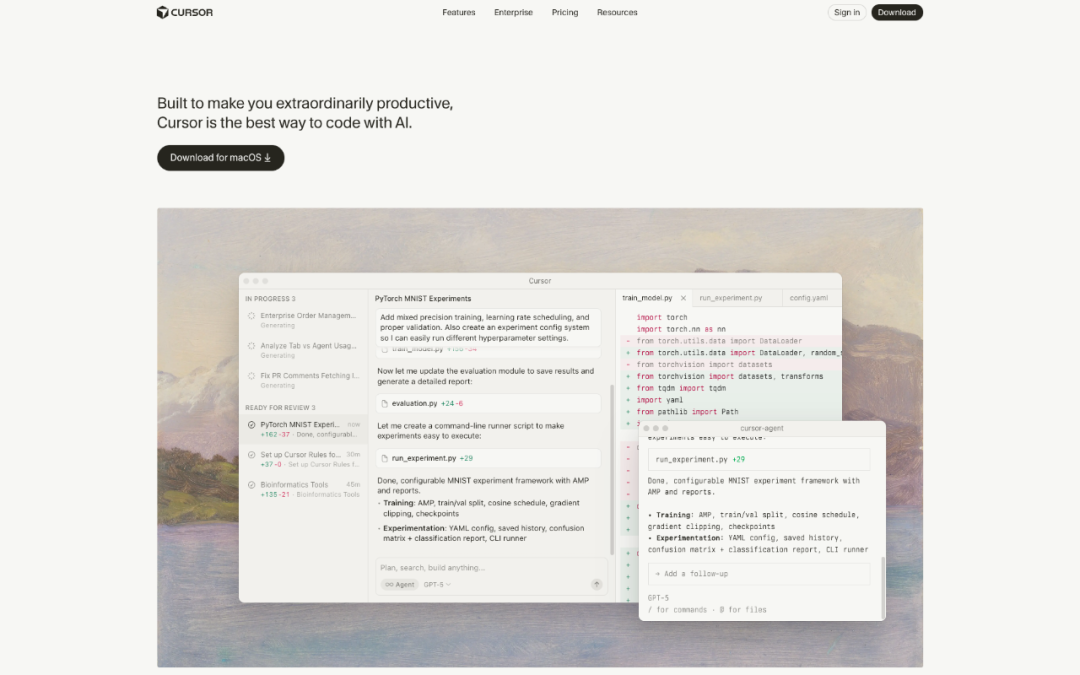Image resolution: width=1080 pixels, height=675 pixels.
Task: Click the checkmark icon beside Set up Cursor Rules
Action: tap(251, 455)
